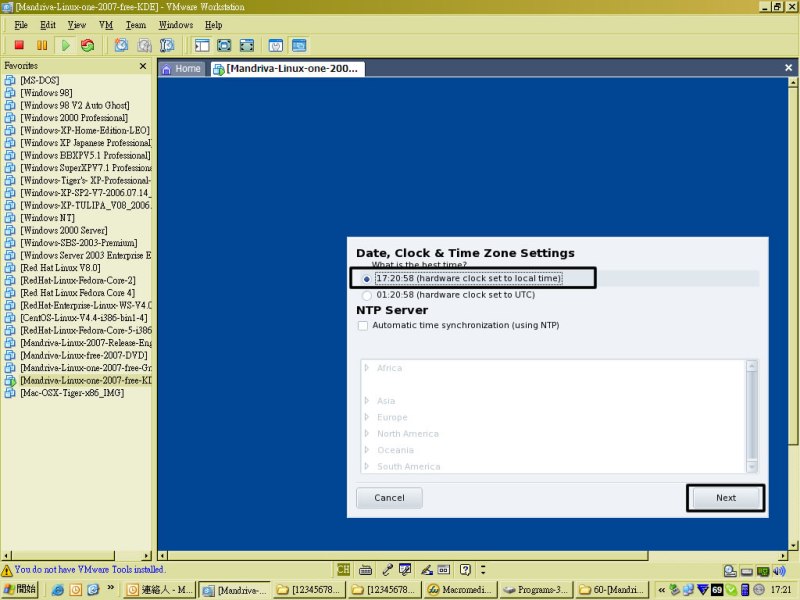800x600 pixels.
Task: Expand the Oceania time zone group
Action: pyautogui.click(x=366, y=450)
